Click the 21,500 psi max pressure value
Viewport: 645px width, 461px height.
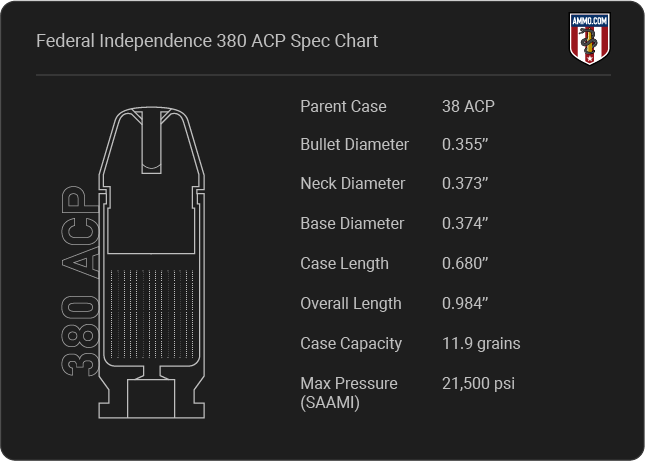click(x=478, y=383)
